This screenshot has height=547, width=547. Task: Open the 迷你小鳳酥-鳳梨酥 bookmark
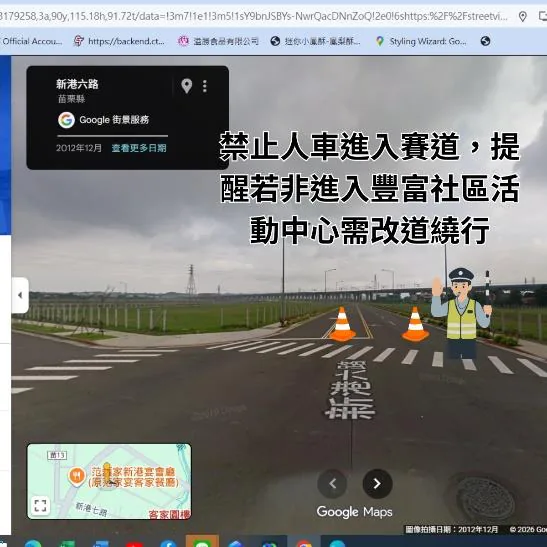315,42
